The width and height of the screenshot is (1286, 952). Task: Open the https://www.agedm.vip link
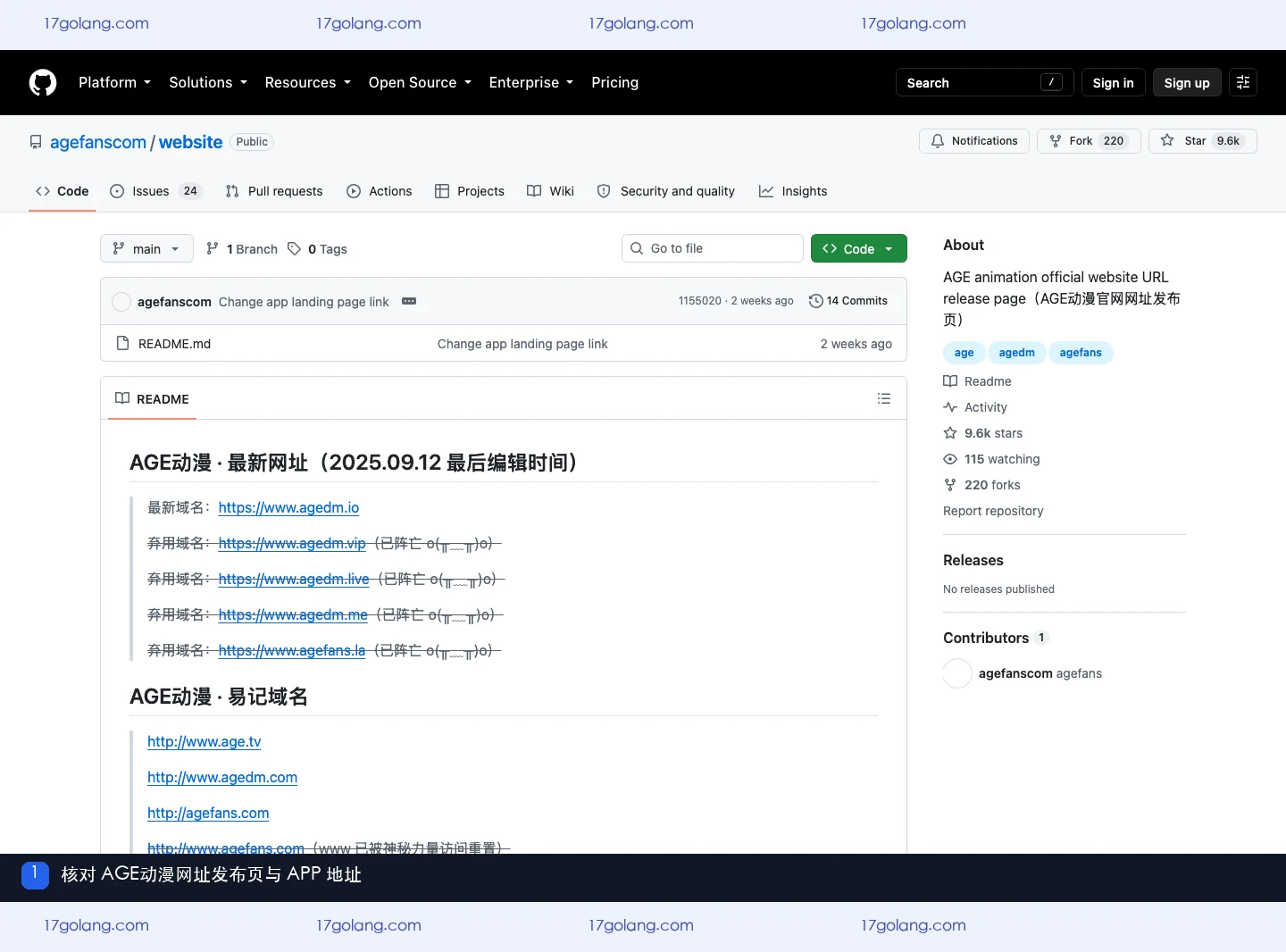[x=292, y=543]
